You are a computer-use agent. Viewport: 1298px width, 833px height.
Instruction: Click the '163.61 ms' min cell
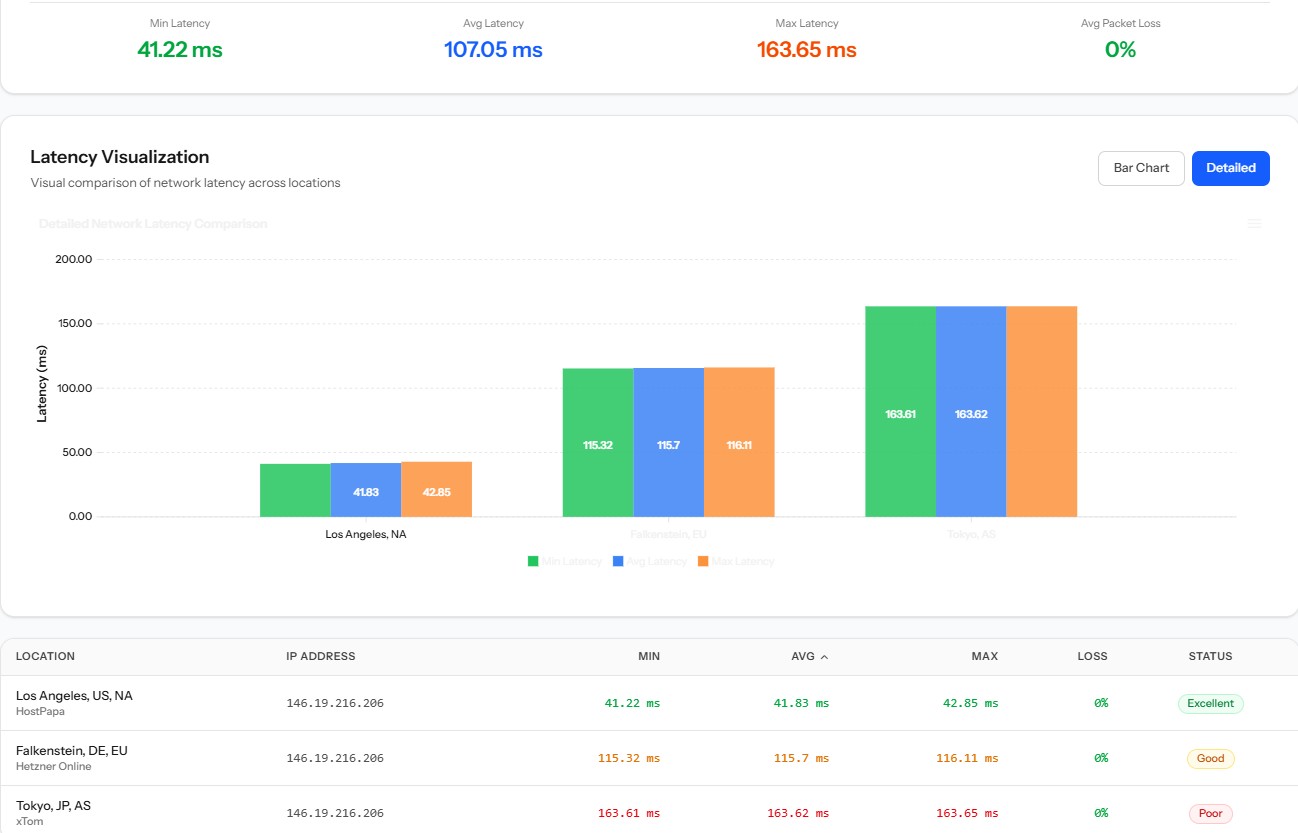coord(629,813)
